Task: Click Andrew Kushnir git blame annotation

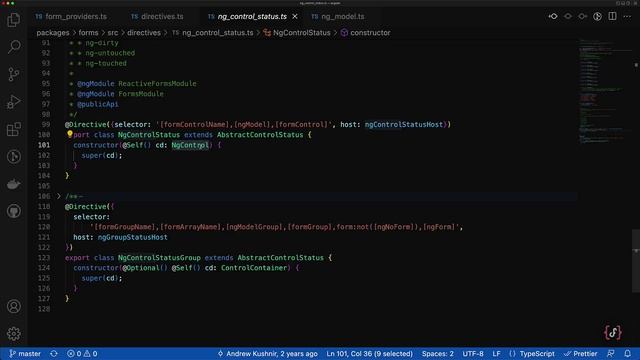Action: pos(267,353)
